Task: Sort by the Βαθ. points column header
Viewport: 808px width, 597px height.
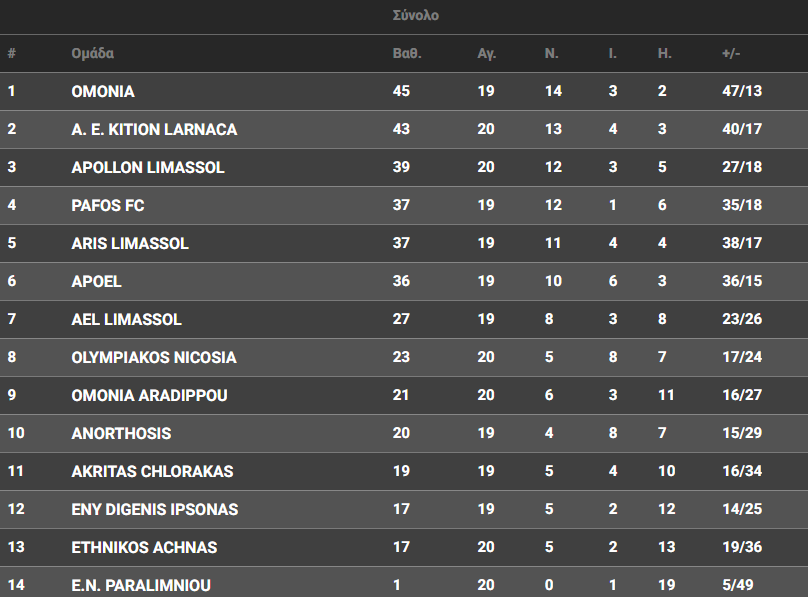Action: coord(407,53)
